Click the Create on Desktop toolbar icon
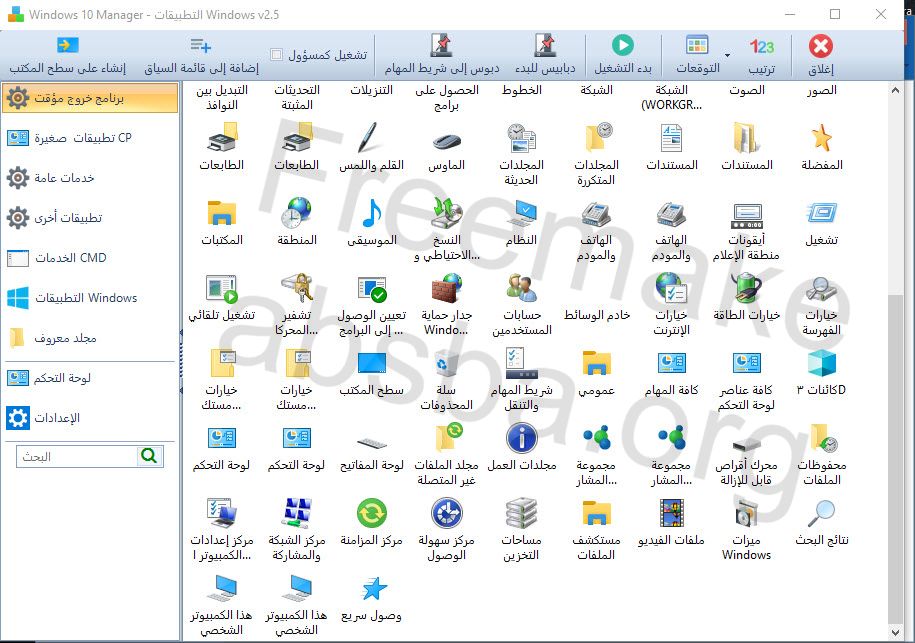This screenshot has width=915, height=643. [68, 45]
